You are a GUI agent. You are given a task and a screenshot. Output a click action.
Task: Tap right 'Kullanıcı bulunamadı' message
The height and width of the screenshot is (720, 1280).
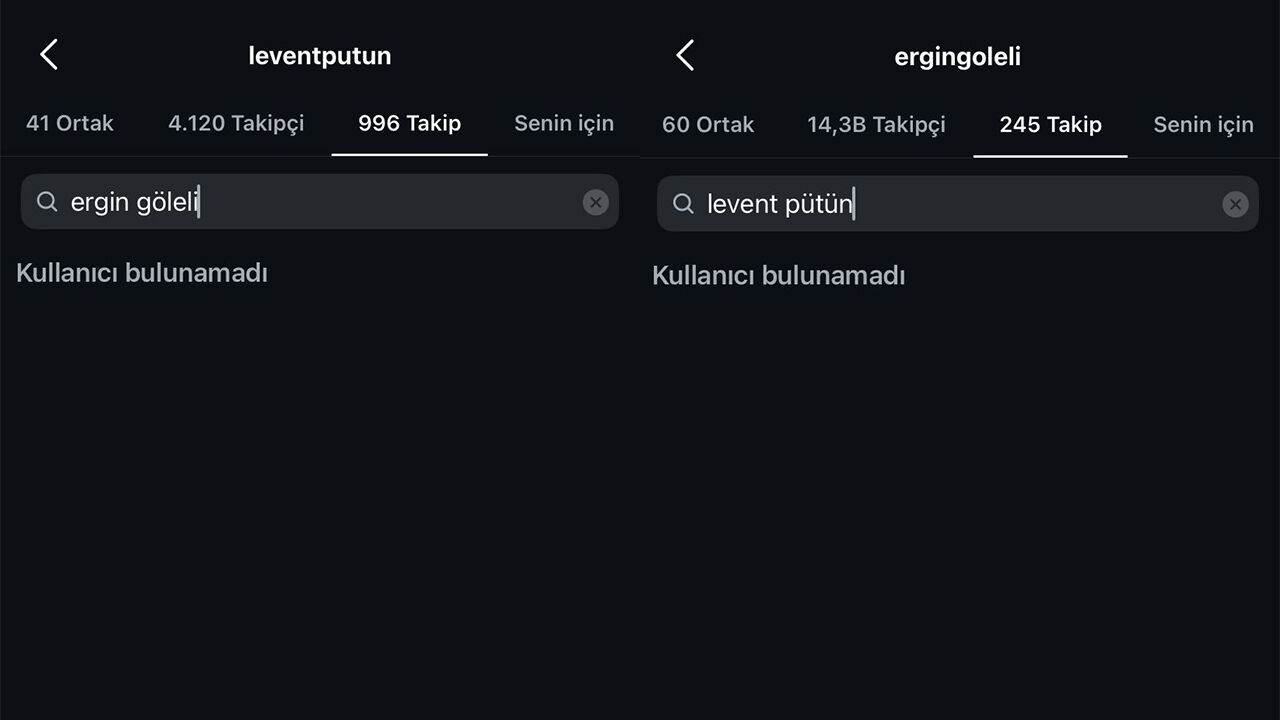[x=778, y=275]
